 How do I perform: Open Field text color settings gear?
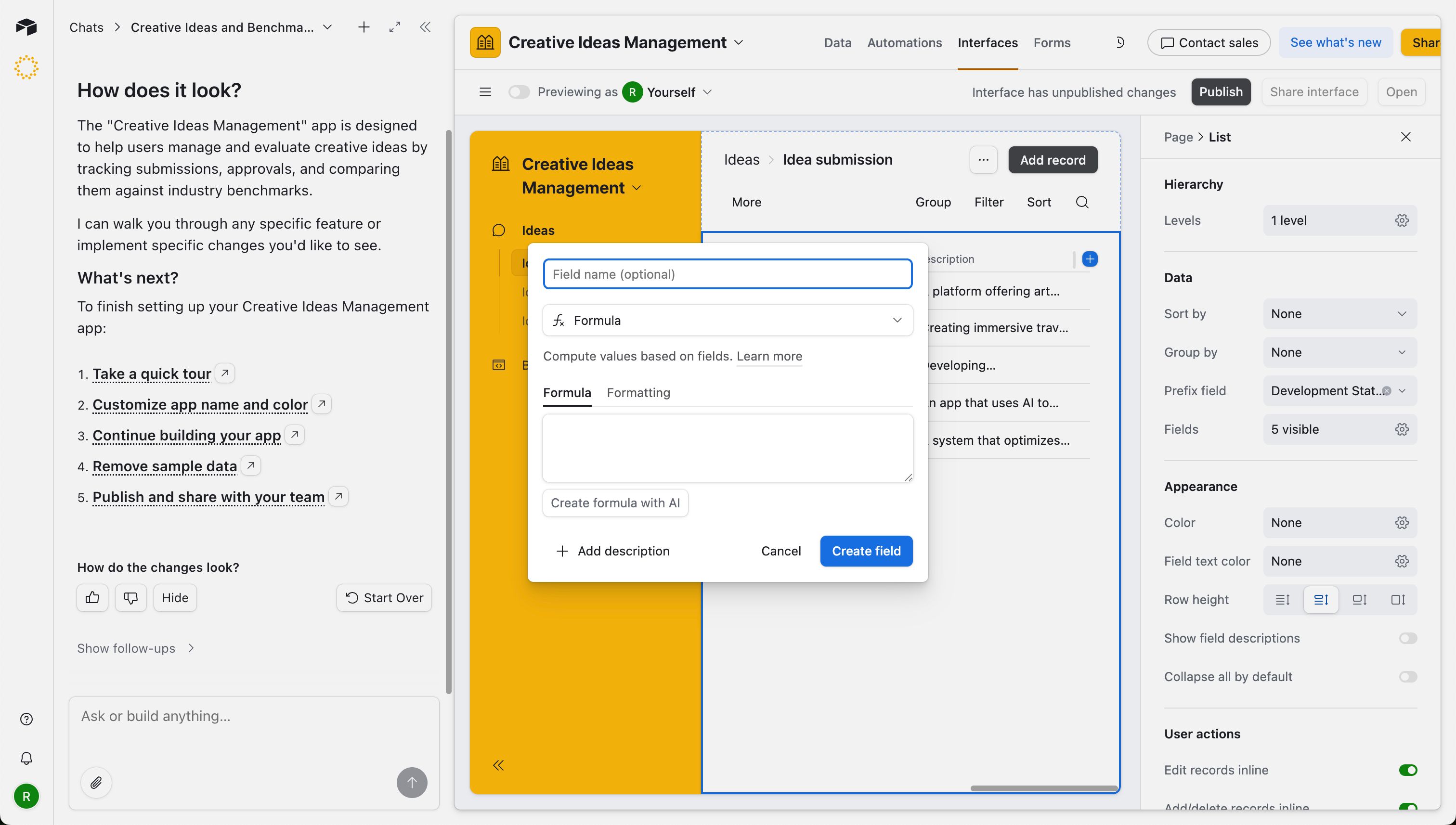[1402, 561]
